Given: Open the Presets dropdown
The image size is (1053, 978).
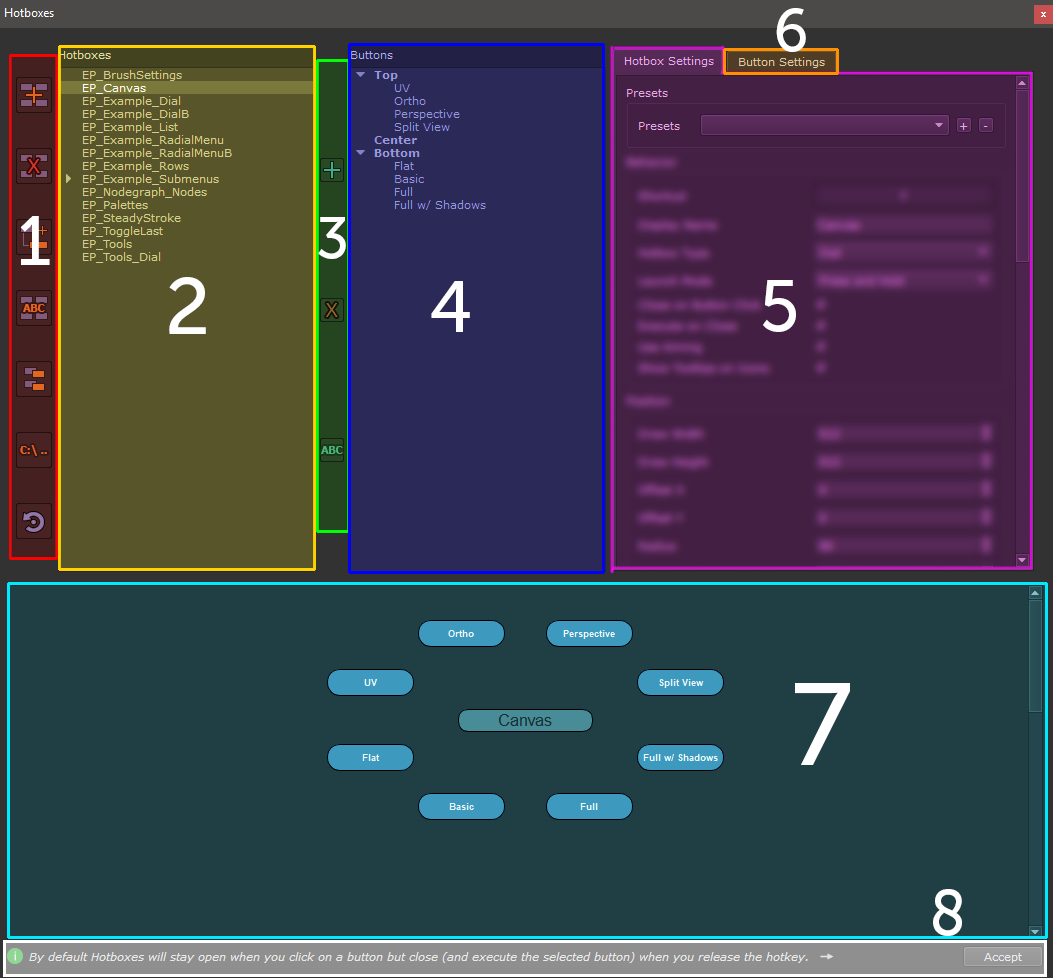Looking at the screenshot, I should tap(824, 126).
